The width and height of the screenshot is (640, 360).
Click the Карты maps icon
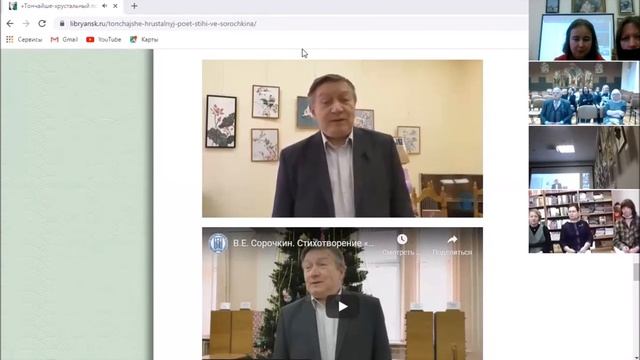pyautogui.click(x=133, y=40)
